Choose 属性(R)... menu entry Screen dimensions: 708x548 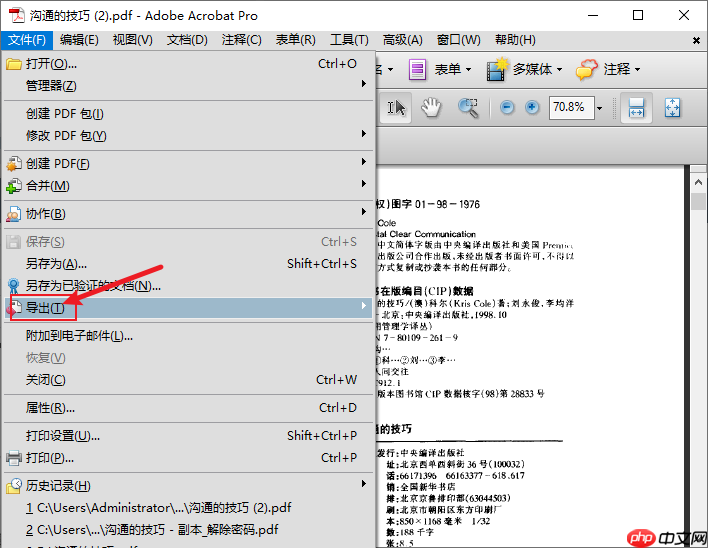pyautogui.click(x=188, y=408)
